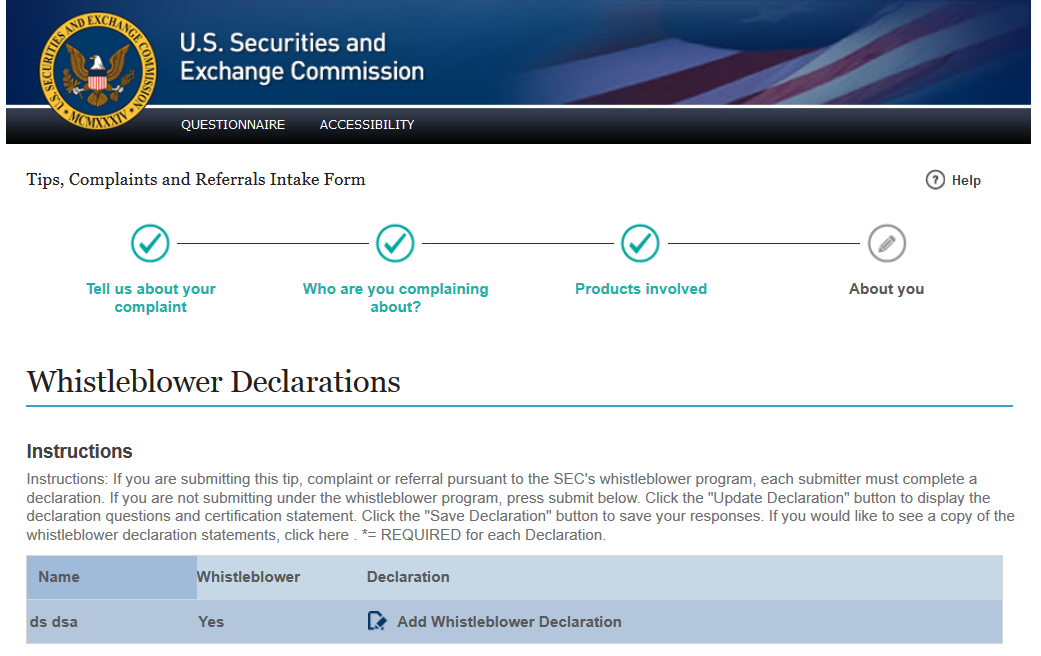The width and height of the screenshot is (1041, 656).
Task: Select the first step checkmark circle
Action: [150, 243]
